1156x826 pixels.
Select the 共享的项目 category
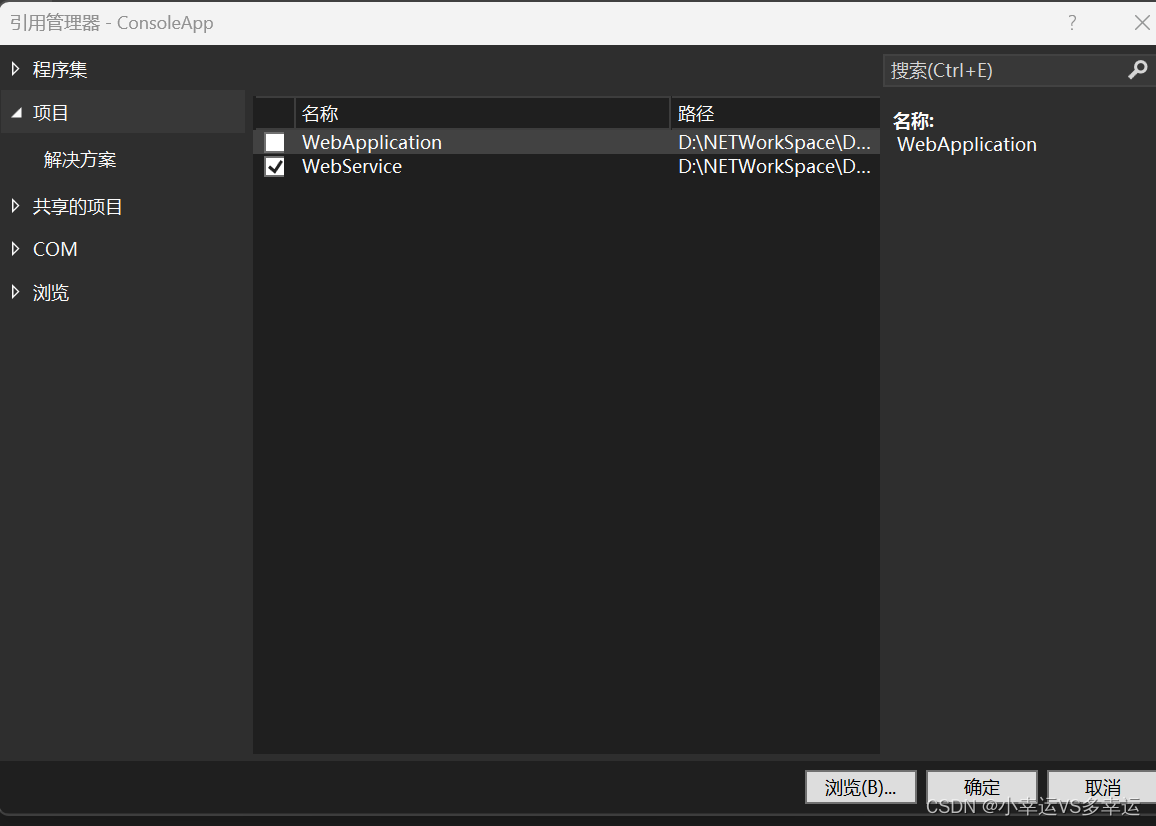pos(77,206)
